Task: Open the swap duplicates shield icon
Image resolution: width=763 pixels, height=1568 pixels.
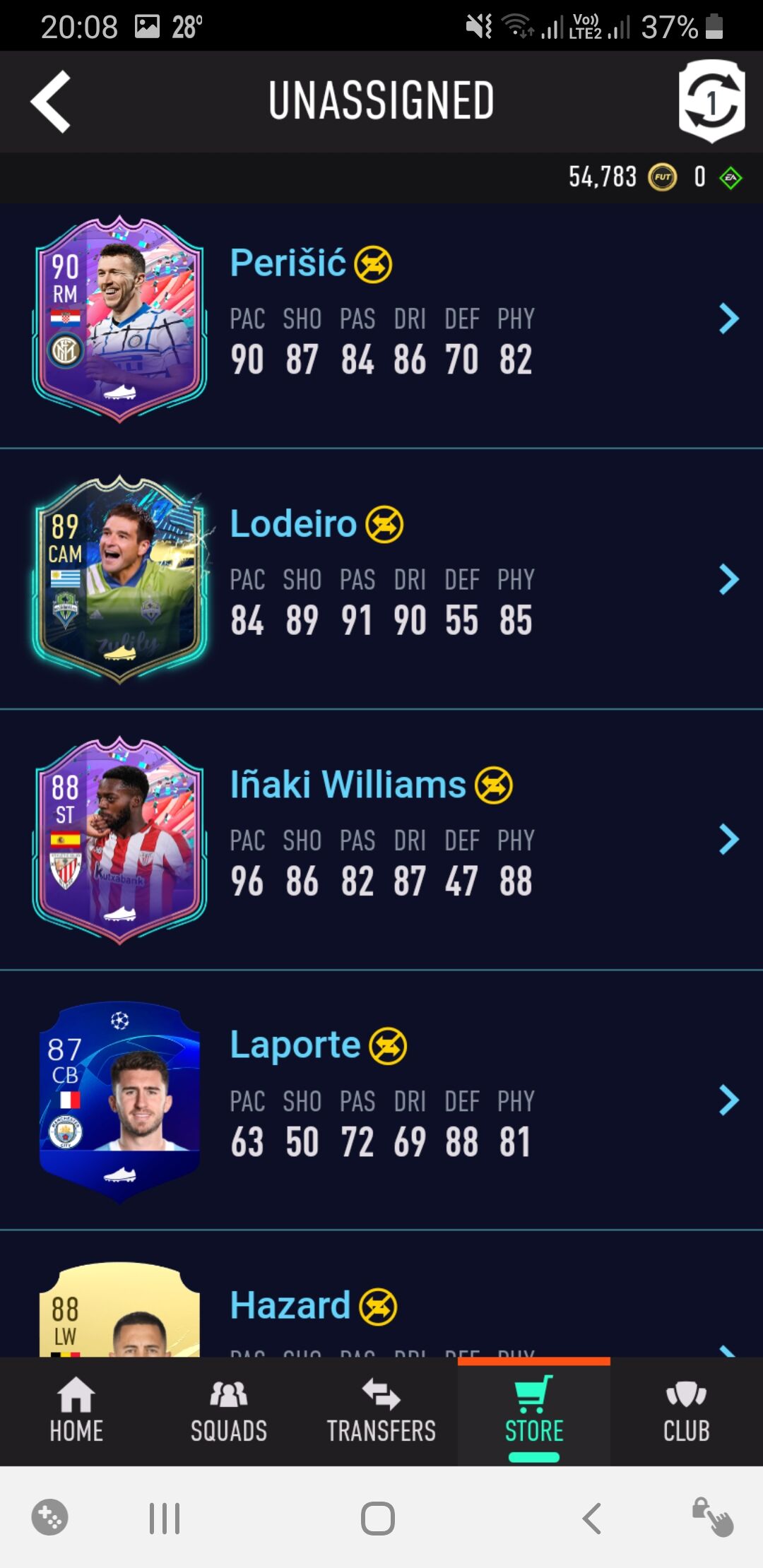Action: 712,101
